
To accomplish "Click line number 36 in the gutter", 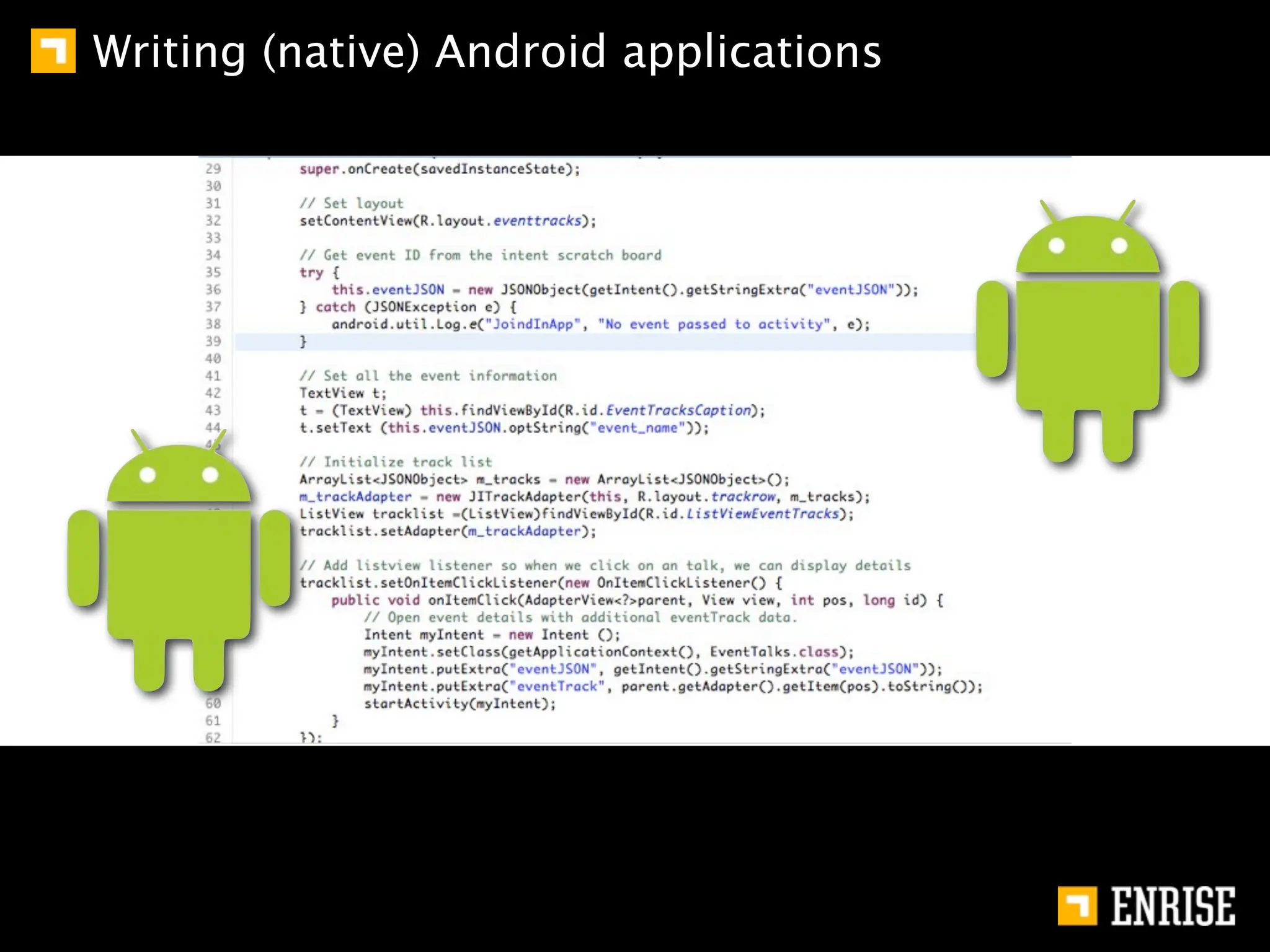I will coord(213,289).
